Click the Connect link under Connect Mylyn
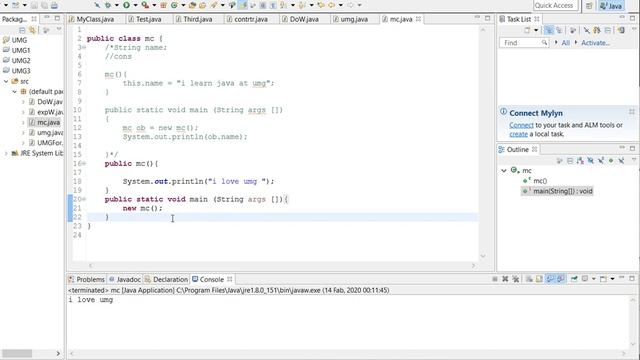This screenshot has width=640, height=360. point(521,125)
